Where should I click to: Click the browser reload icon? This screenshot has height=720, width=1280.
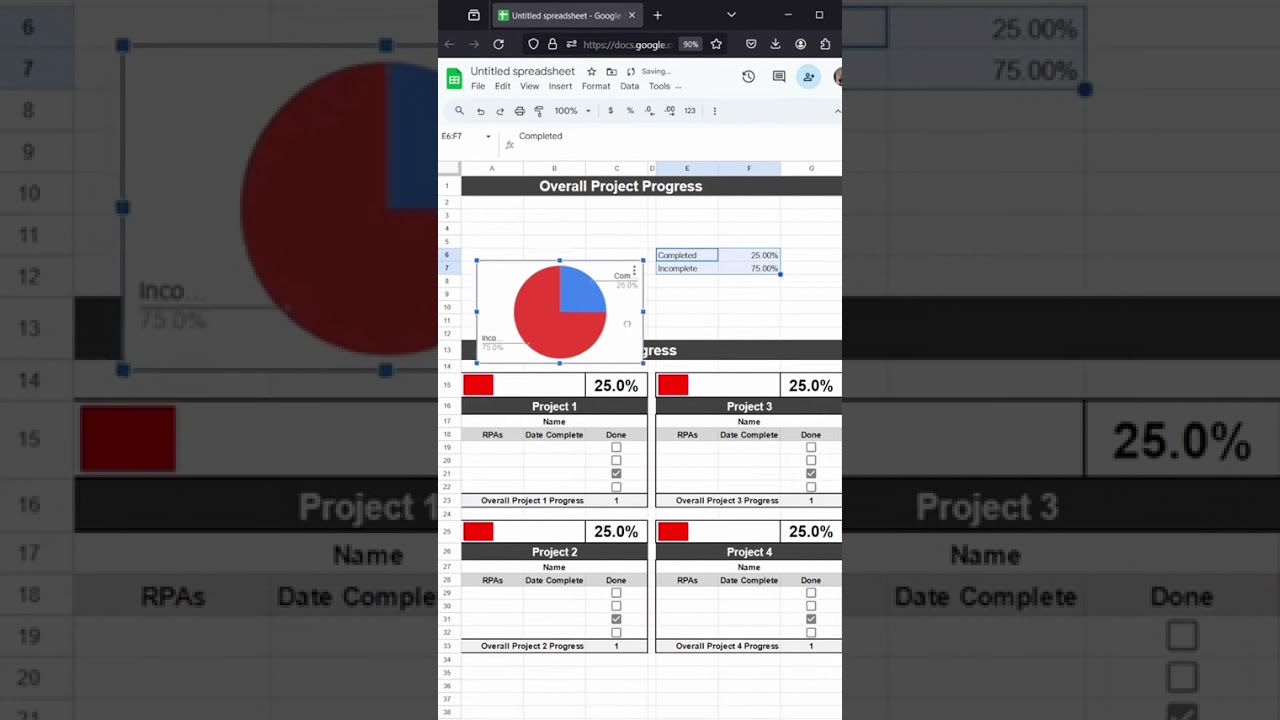point(498,44)
